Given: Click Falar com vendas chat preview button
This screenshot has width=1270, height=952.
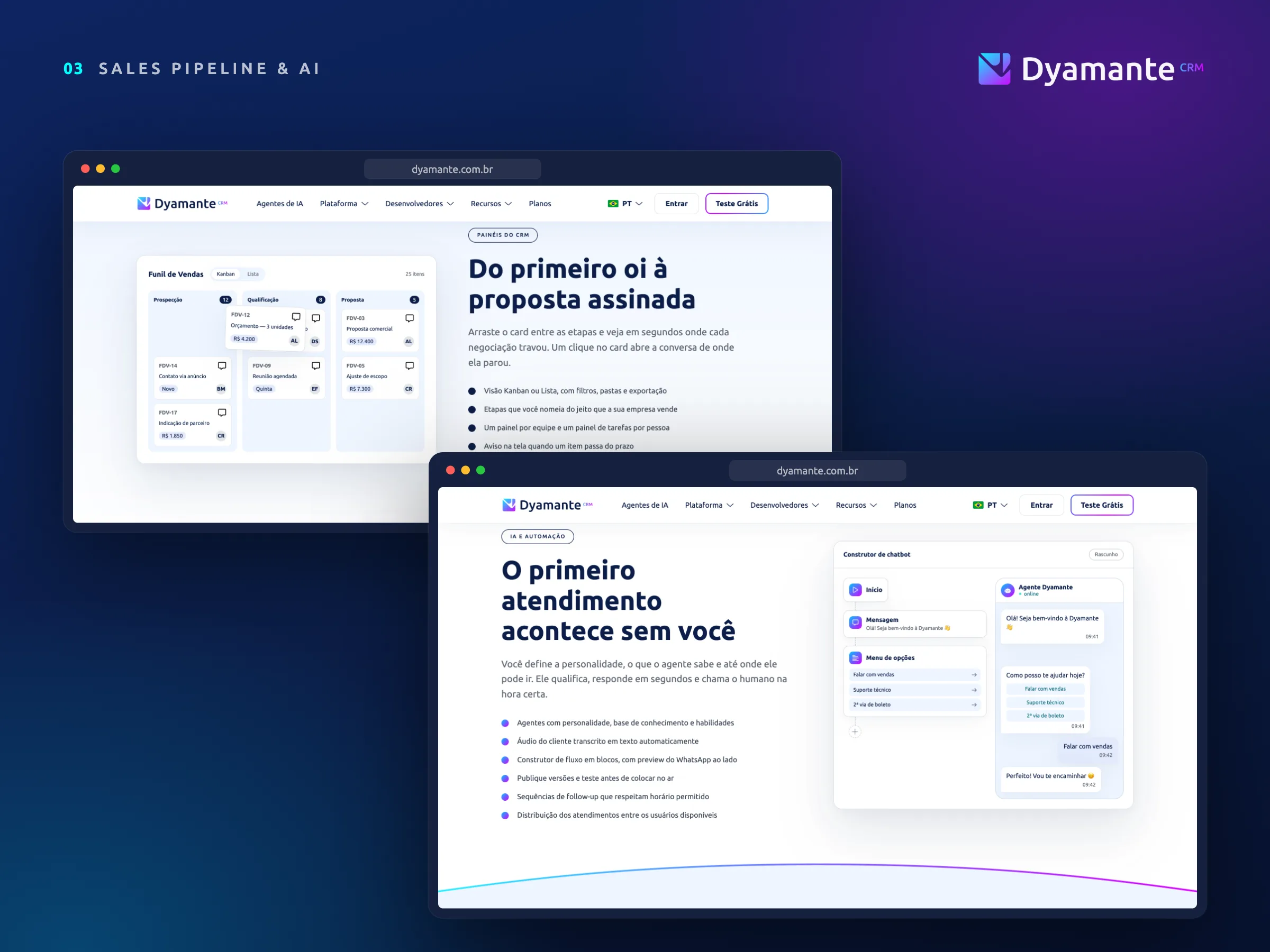Looking at the screenshot, I should point(1045,689).
